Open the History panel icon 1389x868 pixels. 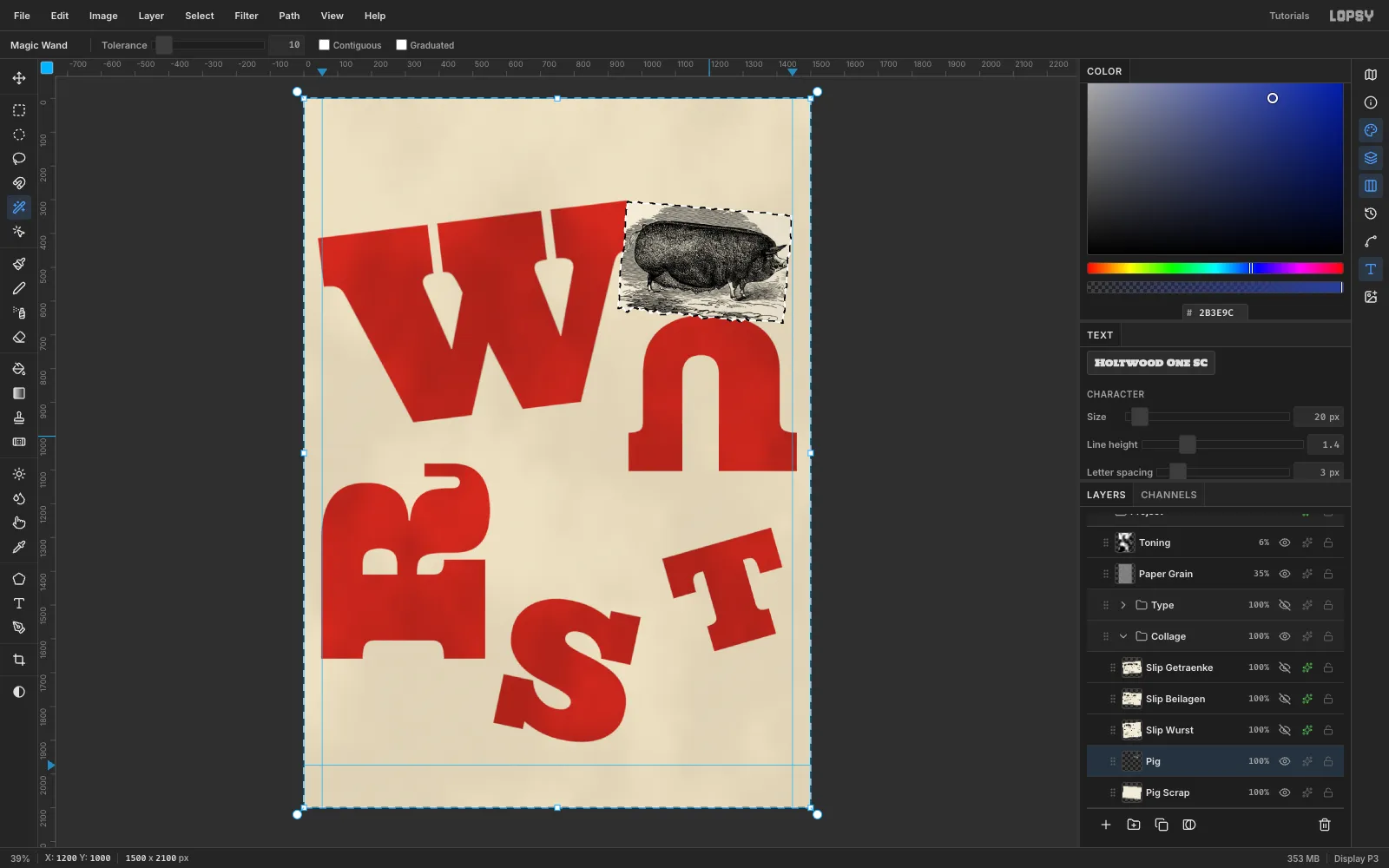tap(1371, 214)
